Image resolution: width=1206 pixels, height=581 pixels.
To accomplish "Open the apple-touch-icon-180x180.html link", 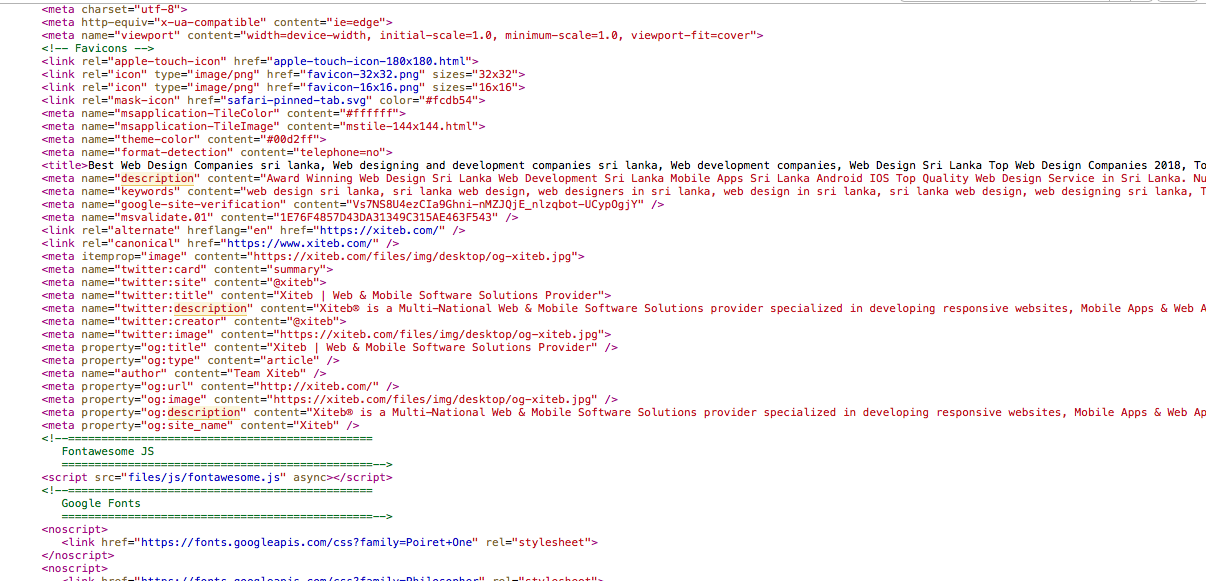I will (x=368, y=61).
